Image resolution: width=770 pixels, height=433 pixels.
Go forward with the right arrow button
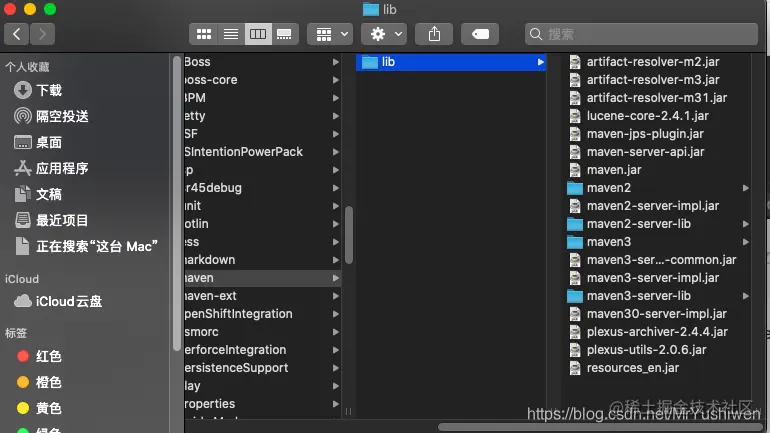42,34
